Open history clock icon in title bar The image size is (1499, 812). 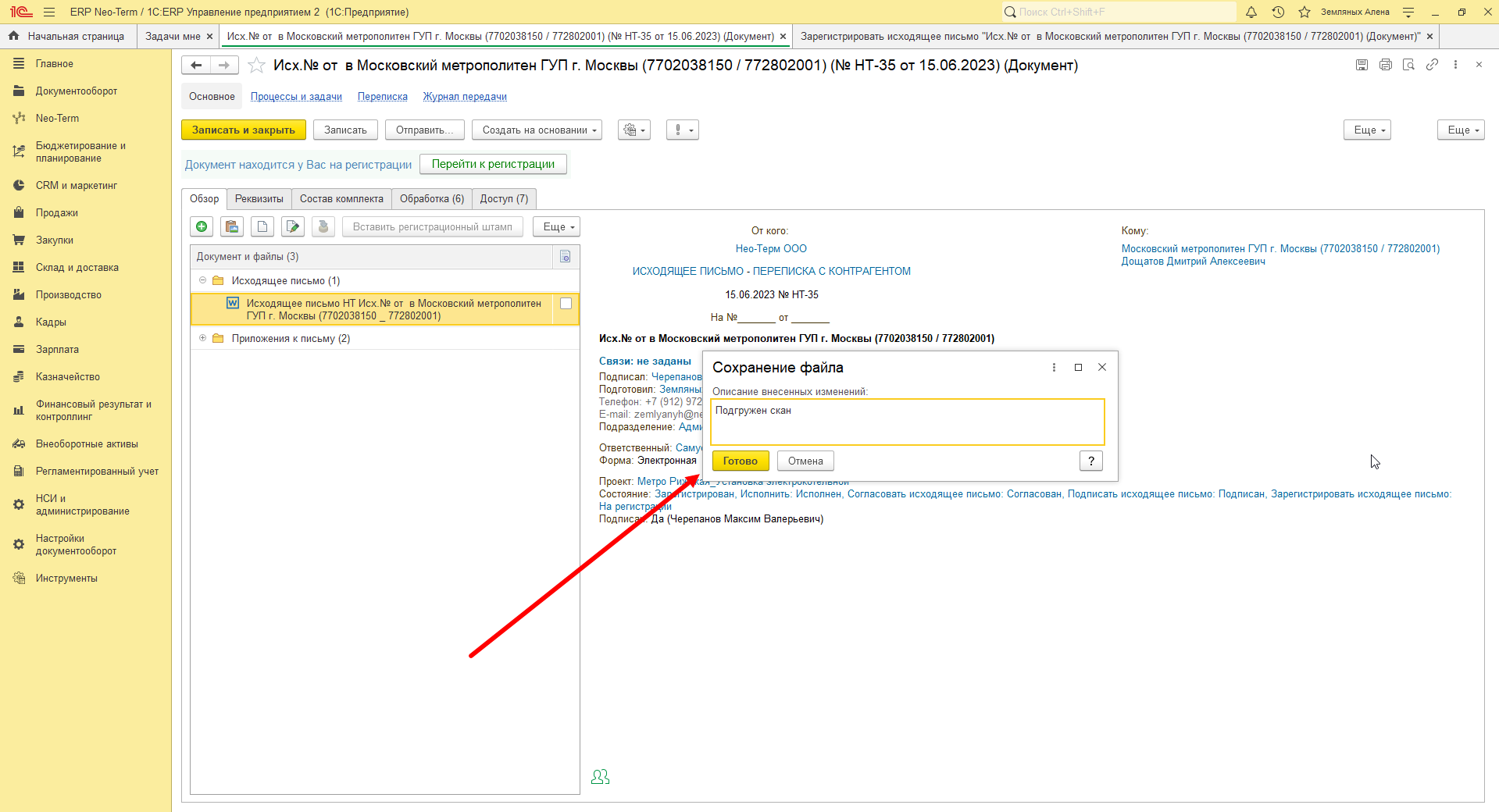click(x=1278, y=12)
